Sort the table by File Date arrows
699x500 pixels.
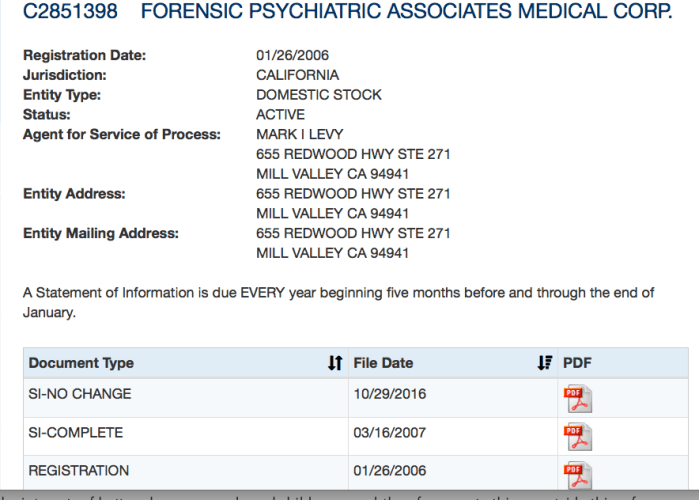point(545,363)
